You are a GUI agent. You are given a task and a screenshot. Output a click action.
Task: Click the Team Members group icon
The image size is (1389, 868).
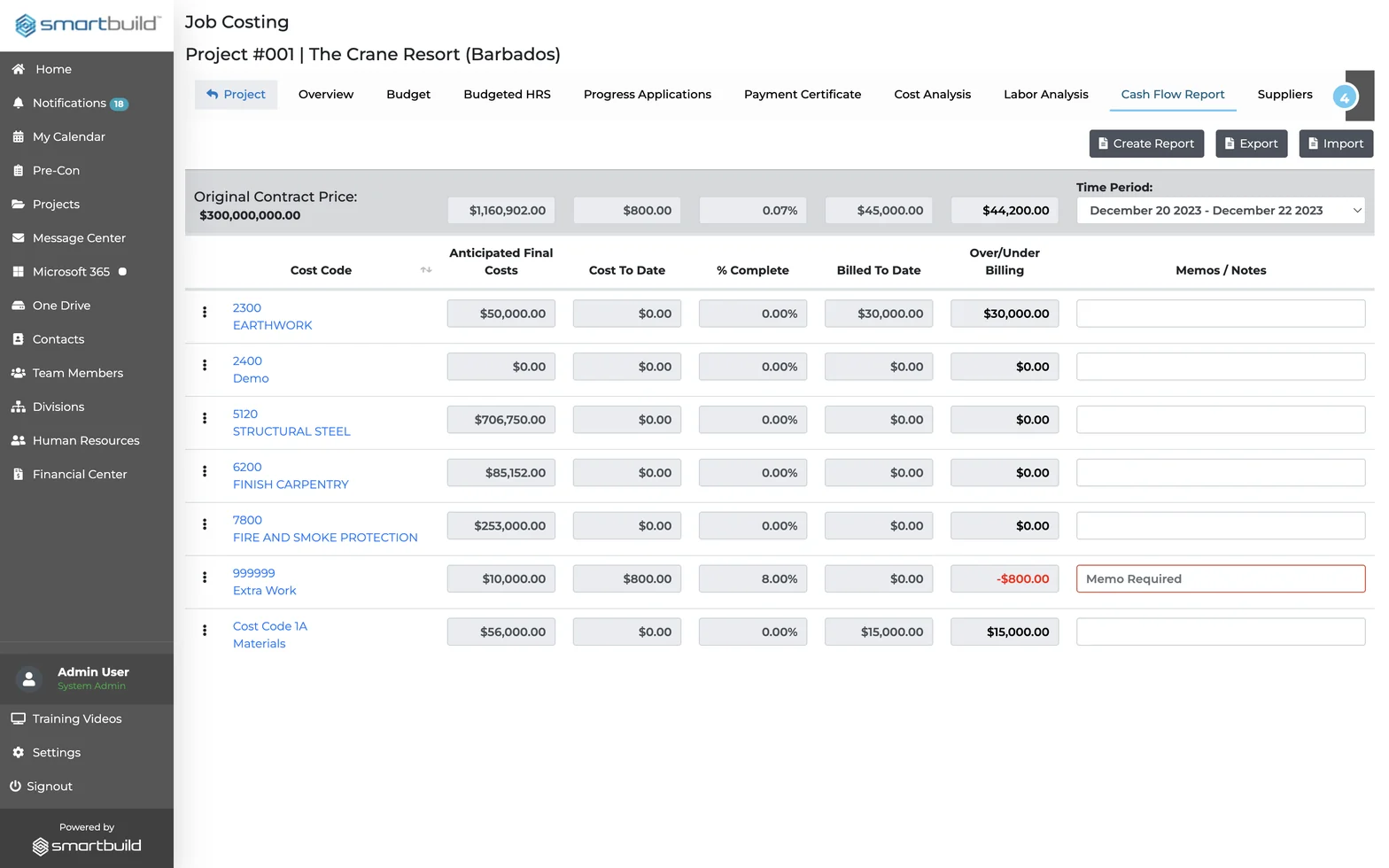point(18,373)
